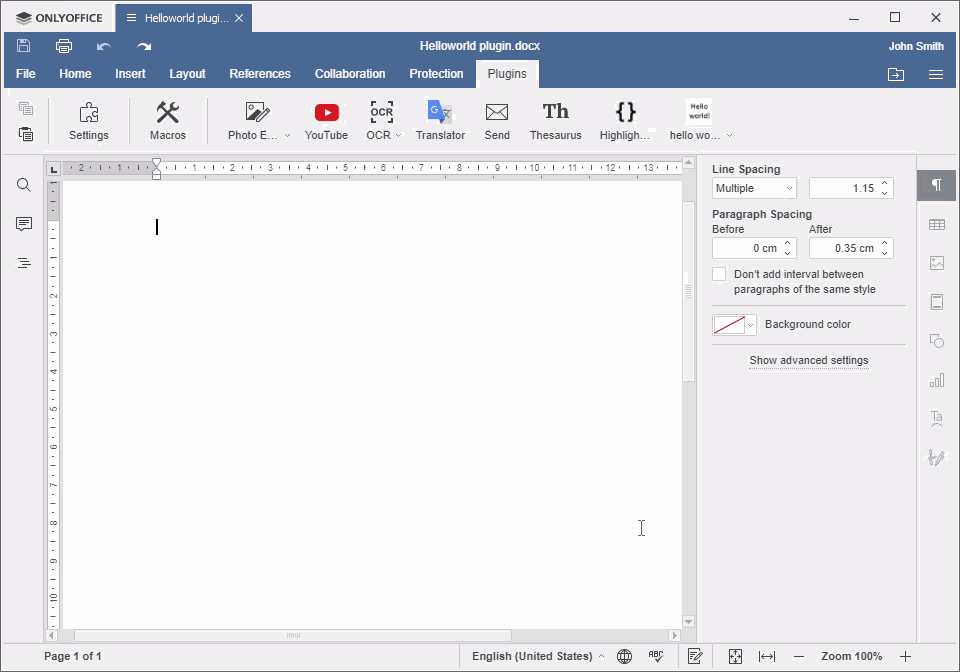Toggle Track Changes in status bar
The width and height of the screenshot is (960, 672).
point(695,656)
